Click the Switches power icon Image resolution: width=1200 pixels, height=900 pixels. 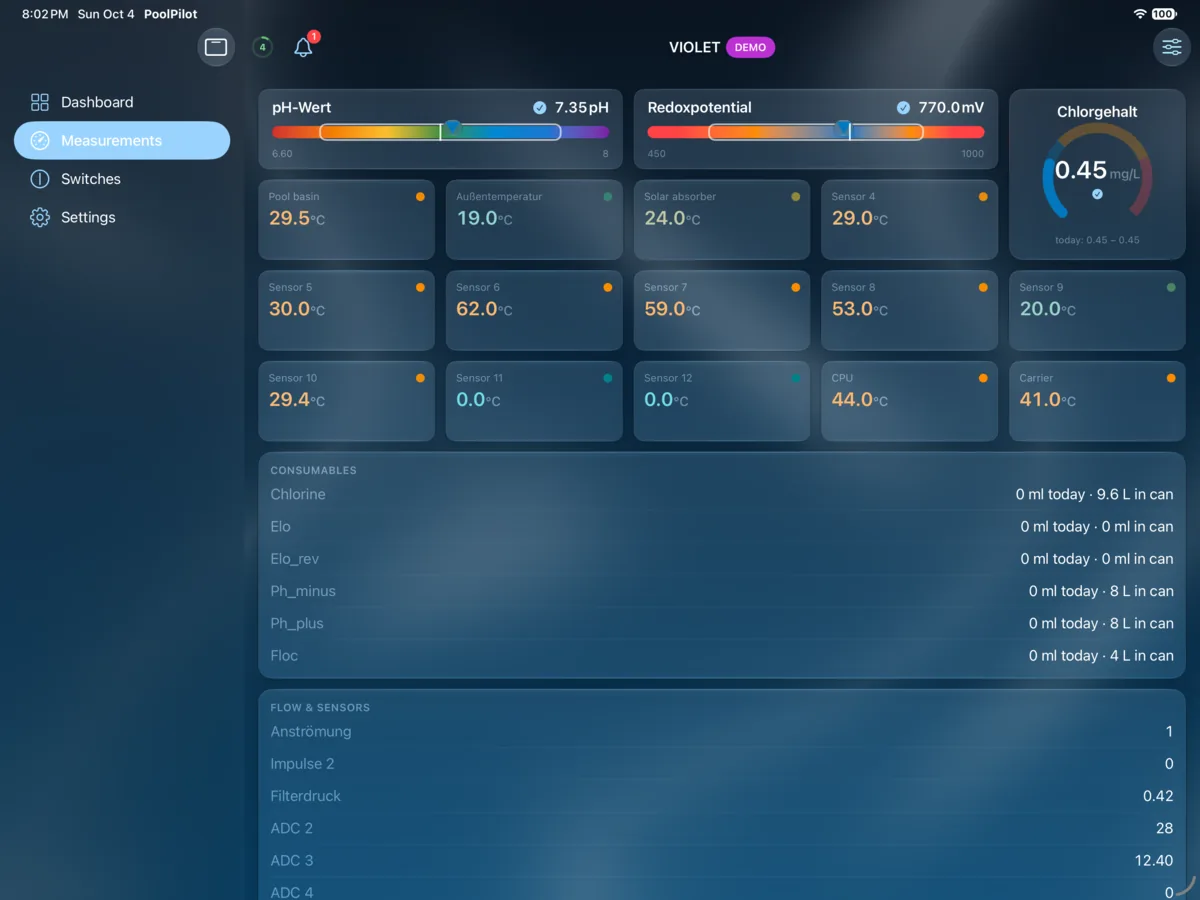coord(40,179)
